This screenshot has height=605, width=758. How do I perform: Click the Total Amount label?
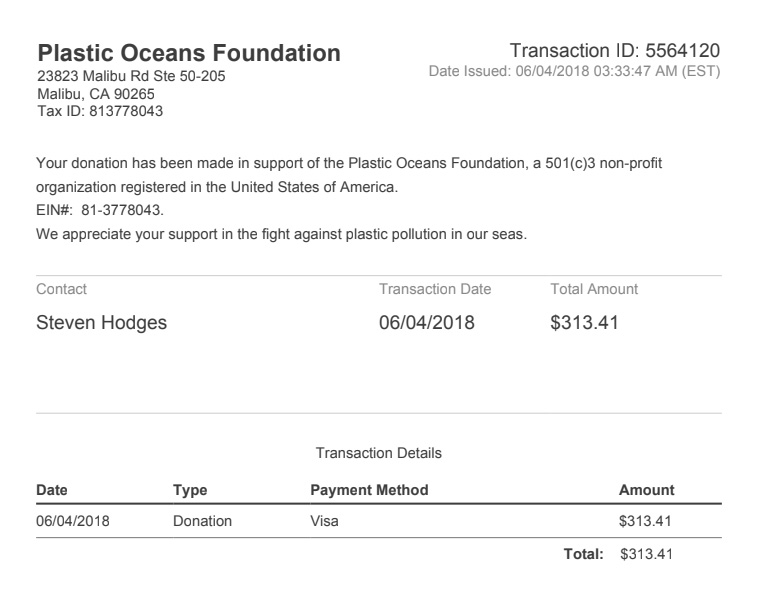point(594,289)
